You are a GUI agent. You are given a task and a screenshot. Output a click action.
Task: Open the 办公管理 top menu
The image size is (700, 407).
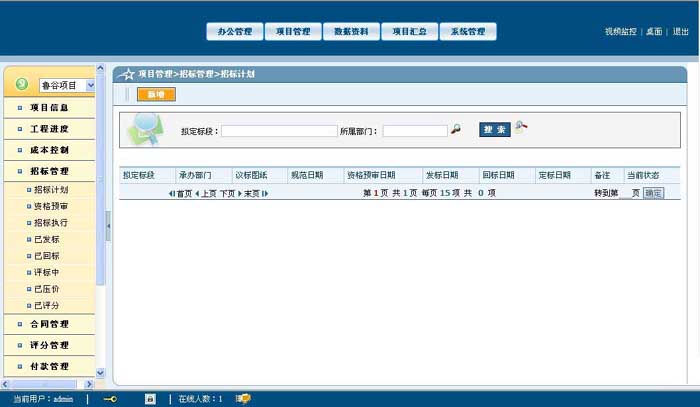[x=235, y=32]
